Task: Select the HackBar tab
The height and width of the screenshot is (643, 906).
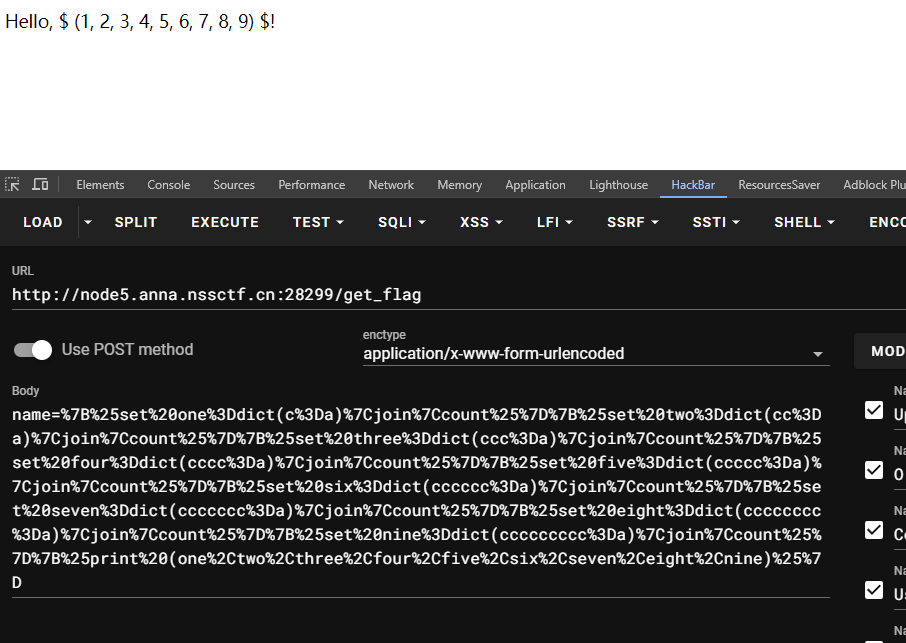Action: click(693, 185)
